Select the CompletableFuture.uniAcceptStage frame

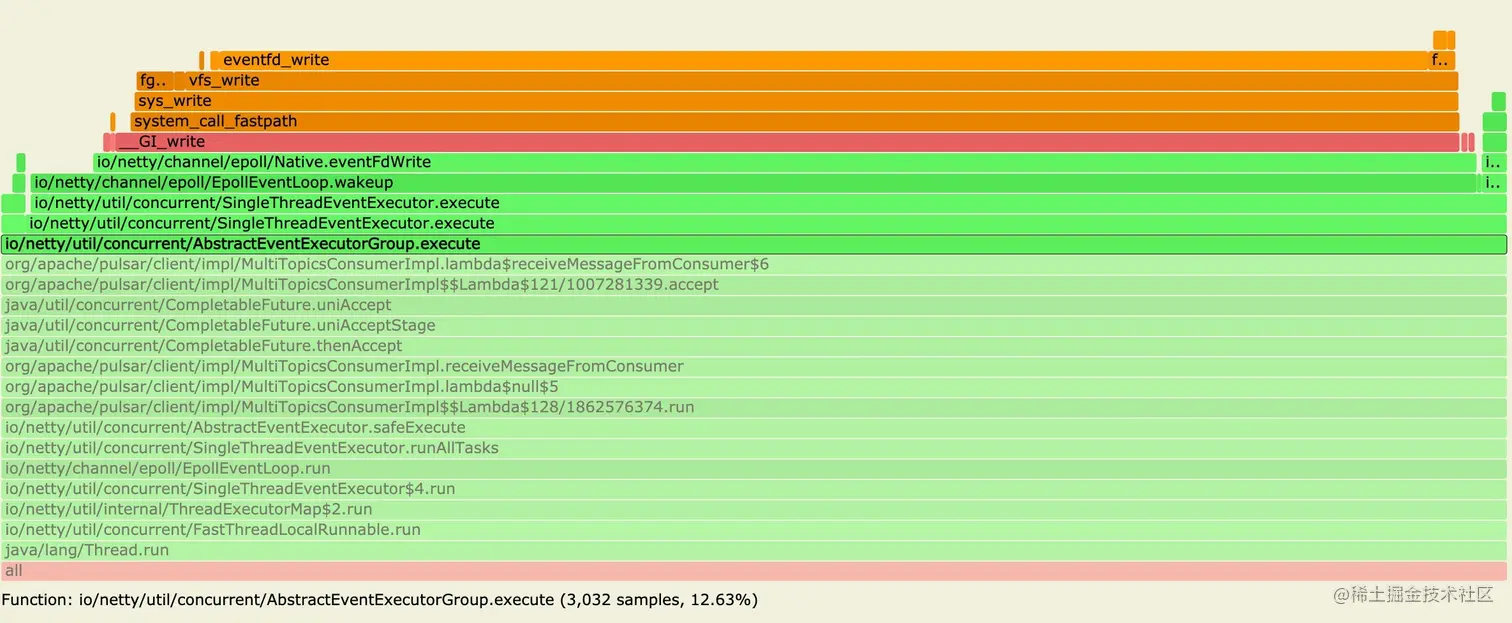(x=754, y=325)
